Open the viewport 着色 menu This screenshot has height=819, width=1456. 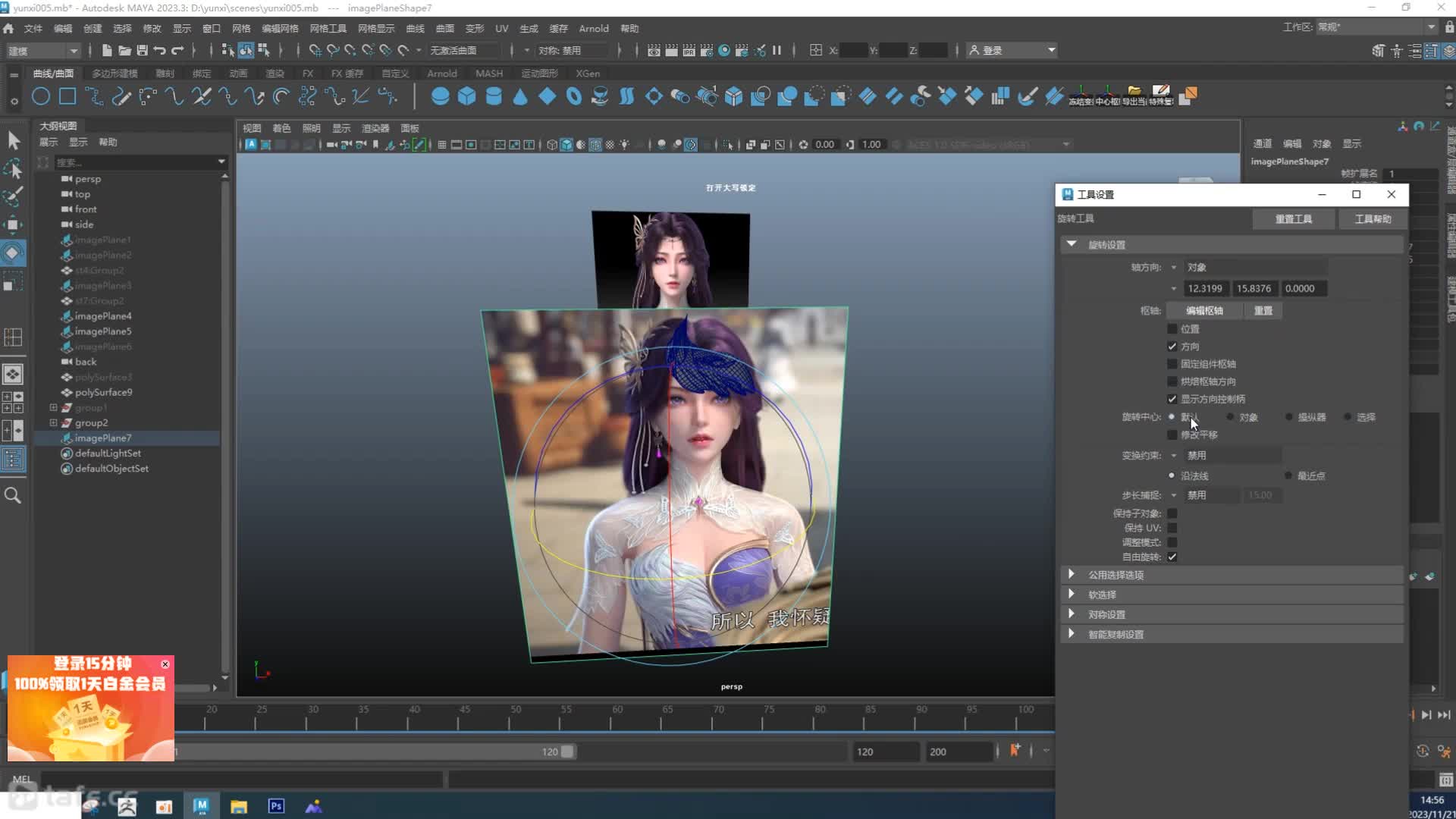pos(281,128)
